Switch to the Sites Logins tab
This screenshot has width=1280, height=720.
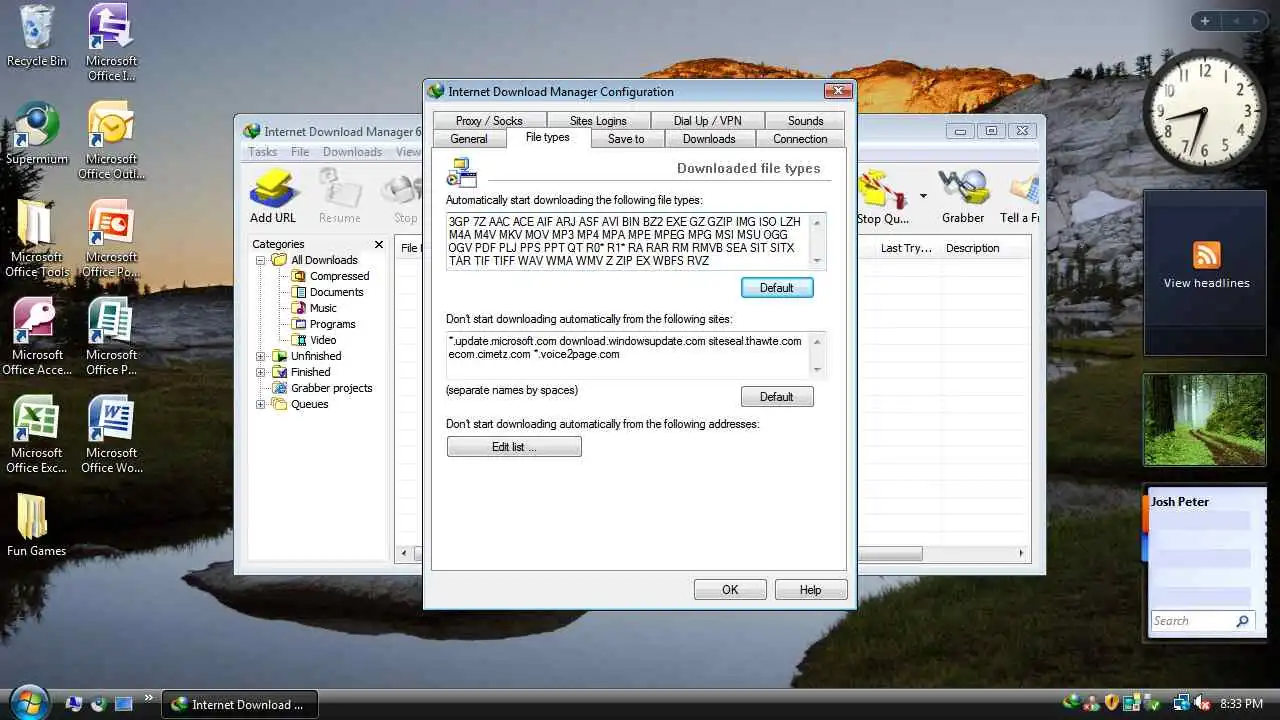point(598,121)
